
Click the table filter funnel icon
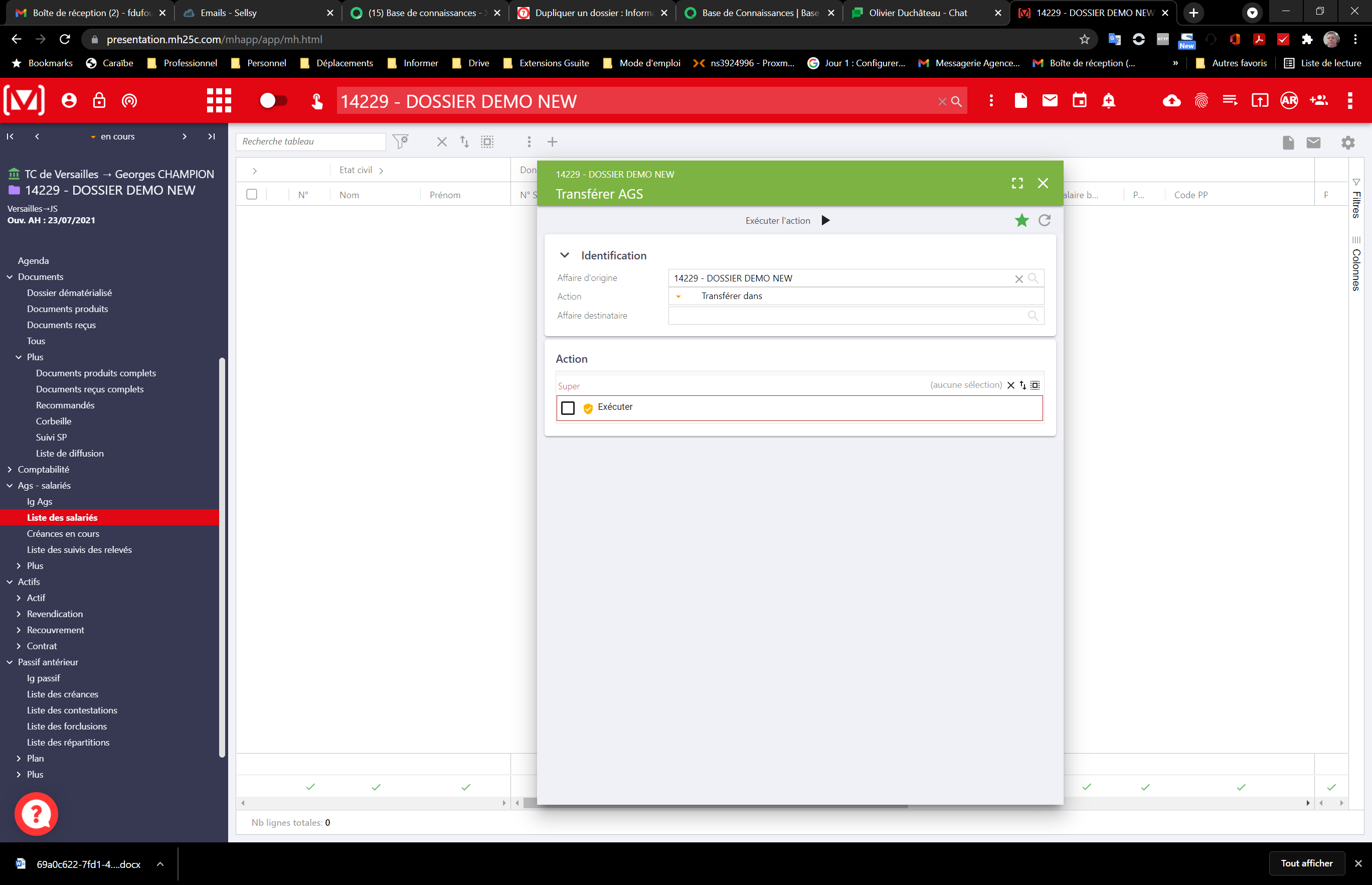(x=400, y=141)
